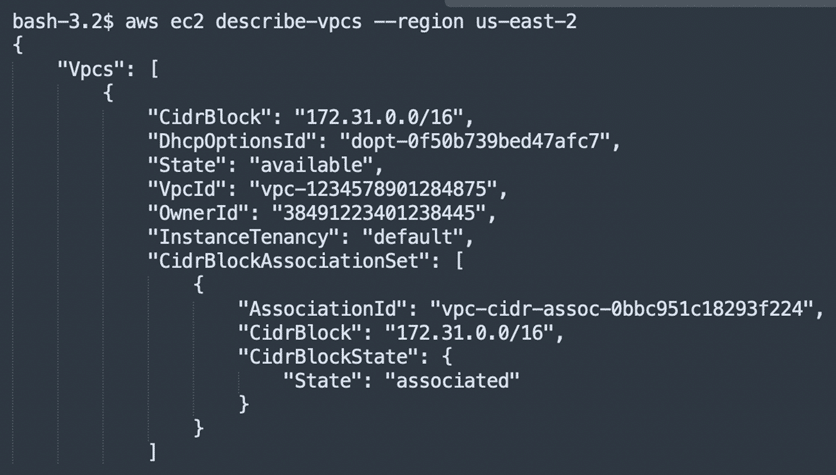Click the "DhcpOptionsId" key
This screenshot has height=475, width=836.
232,141
